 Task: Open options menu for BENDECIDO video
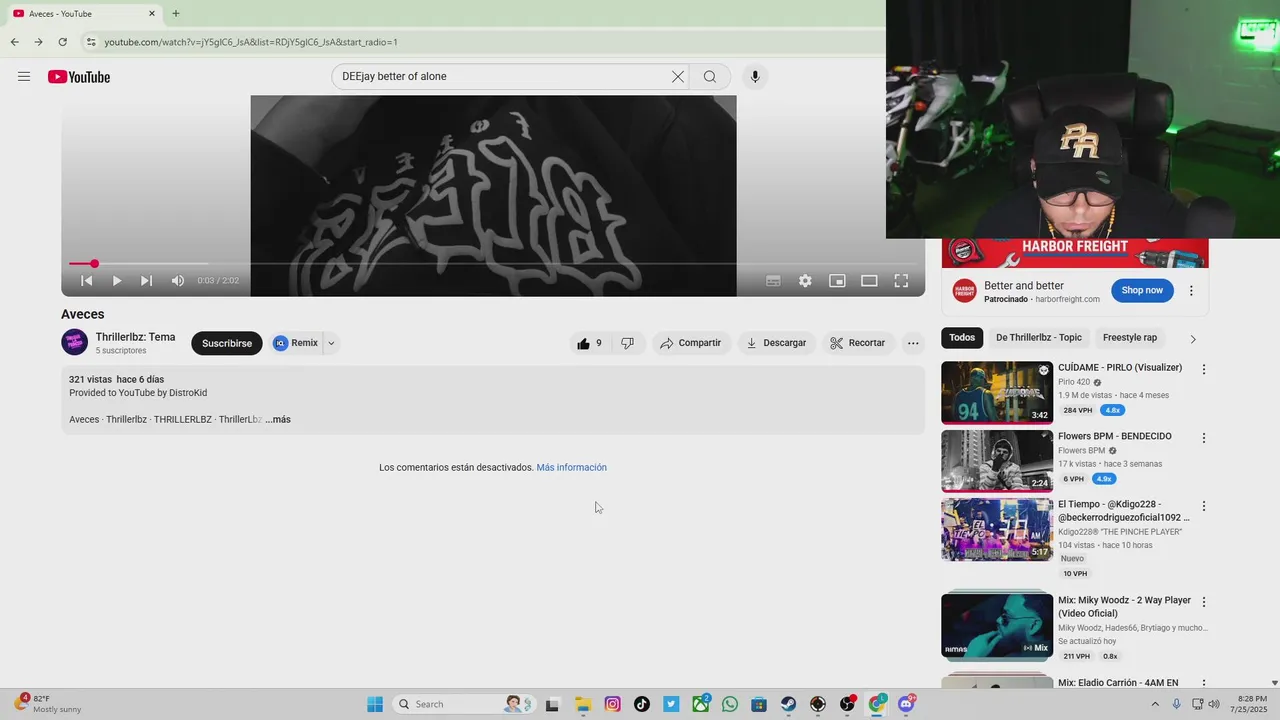click(1204, 438)
